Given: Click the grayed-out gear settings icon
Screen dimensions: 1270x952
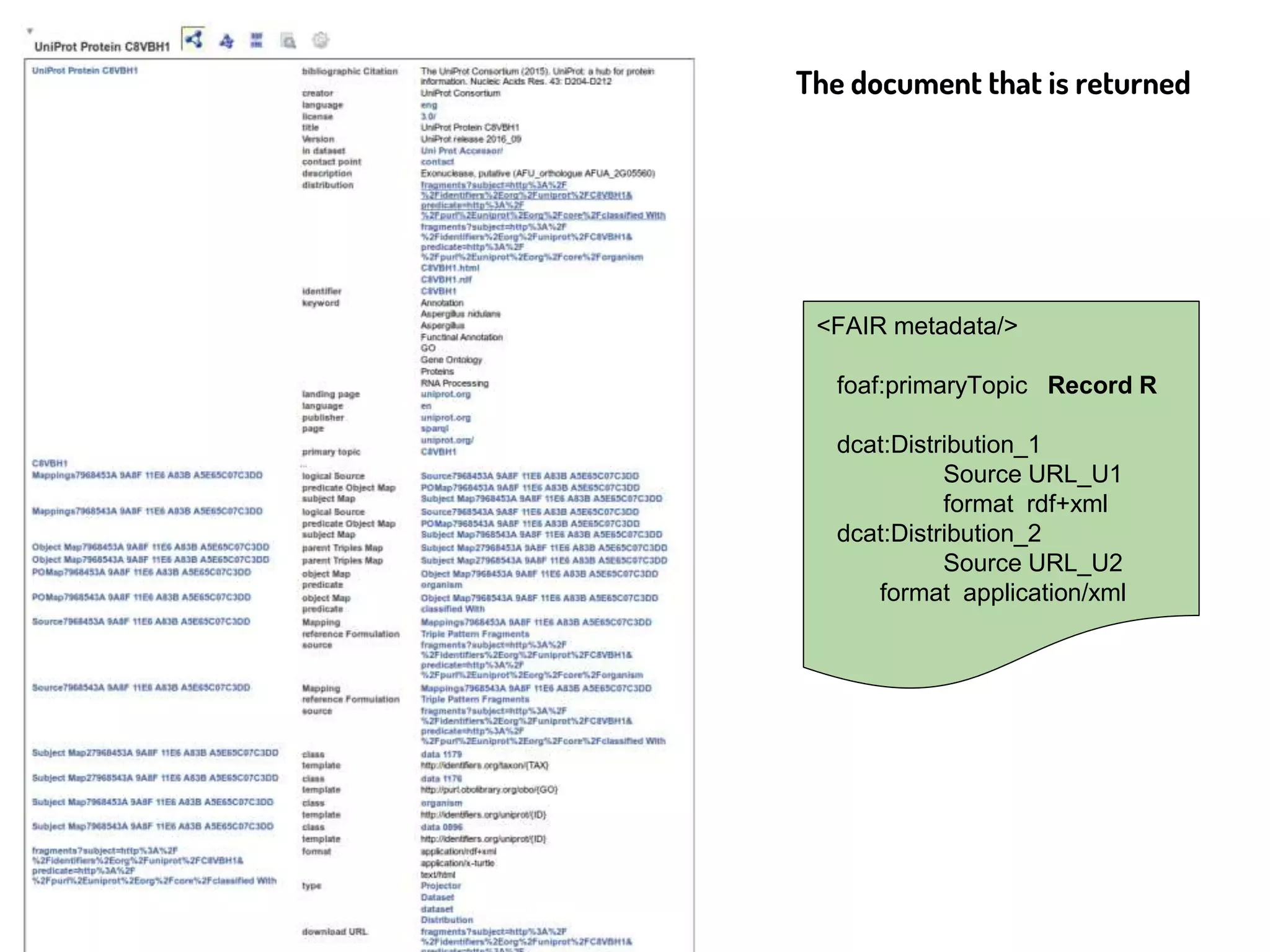Looking at the screenshot, I should (x=320, y=40).
